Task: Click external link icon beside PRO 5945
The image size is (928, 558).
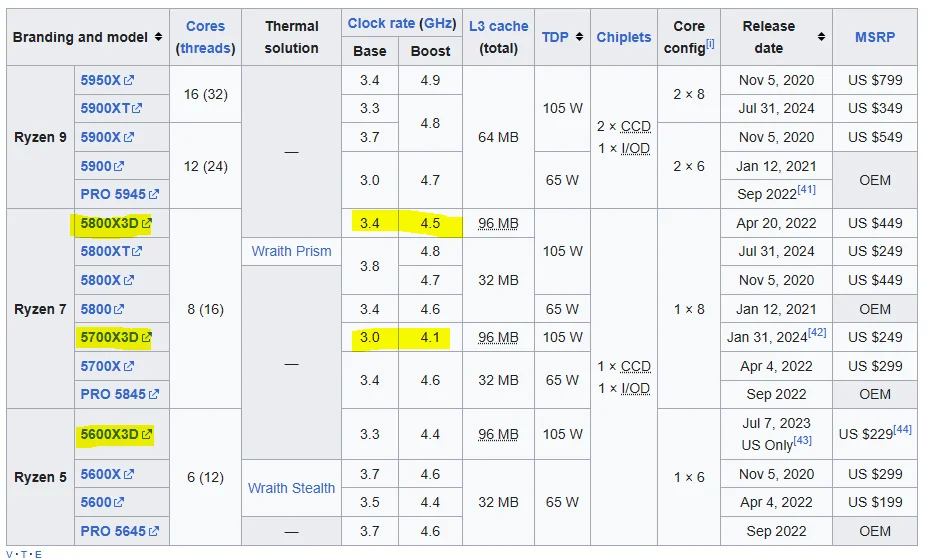Action: pos(154,194)
